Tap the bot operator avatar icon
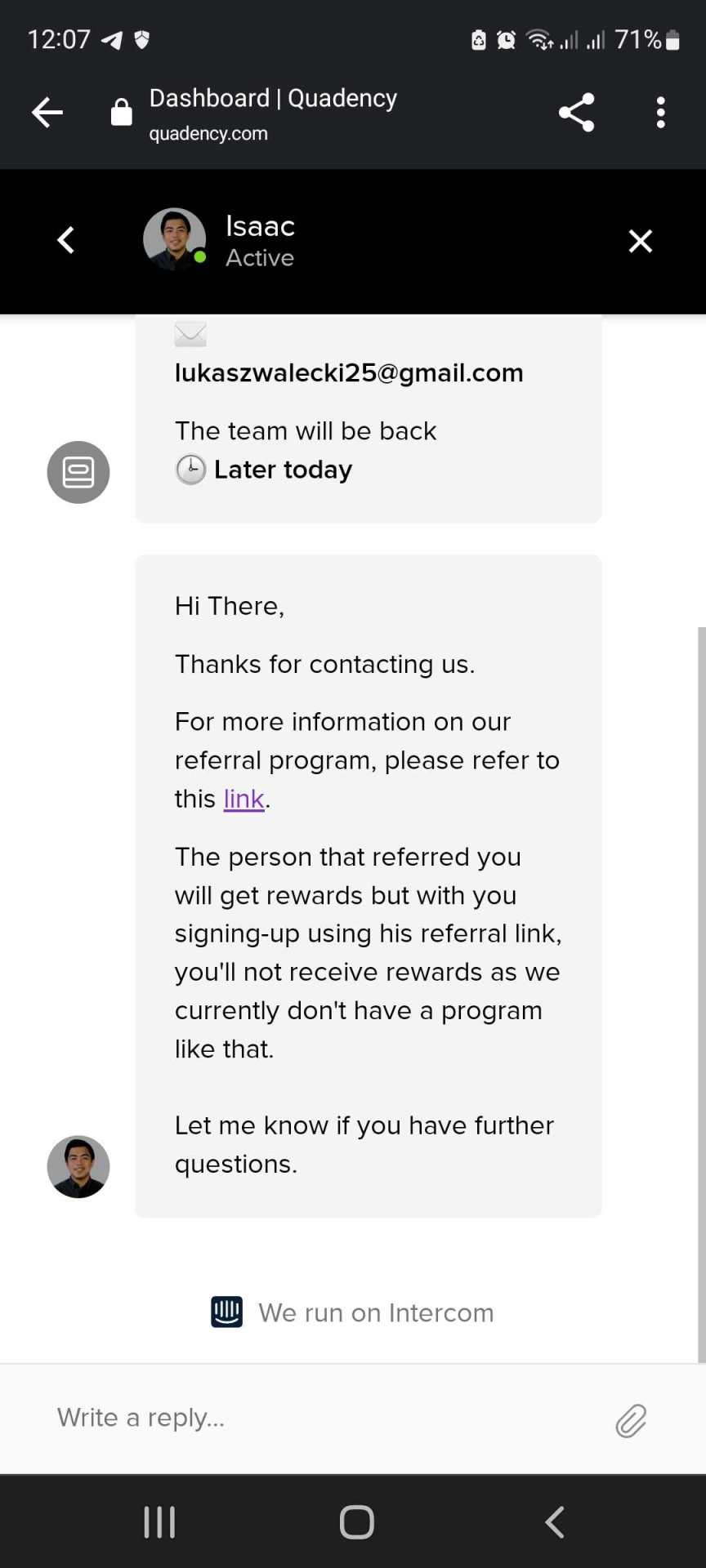The width and height of the screenshot is (706, 1568). 78,472
